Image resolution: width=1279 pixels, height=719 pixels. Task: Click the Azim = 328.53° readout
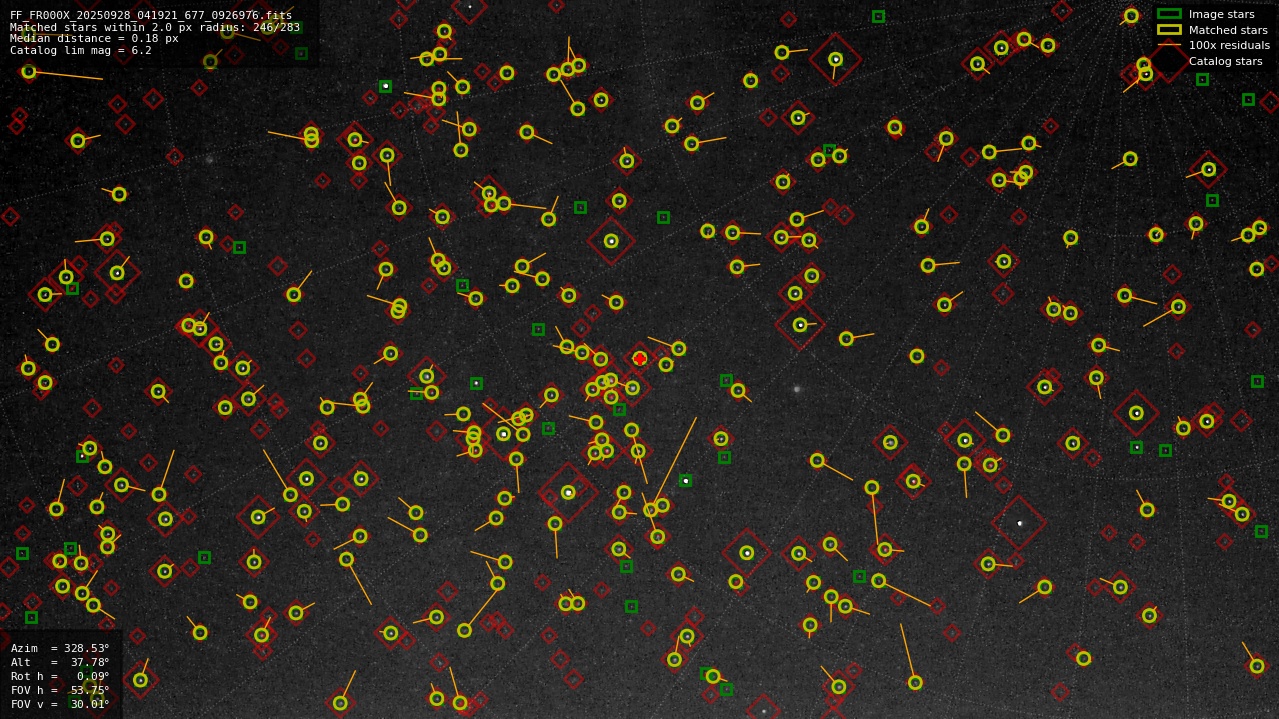tap(60, 648)
